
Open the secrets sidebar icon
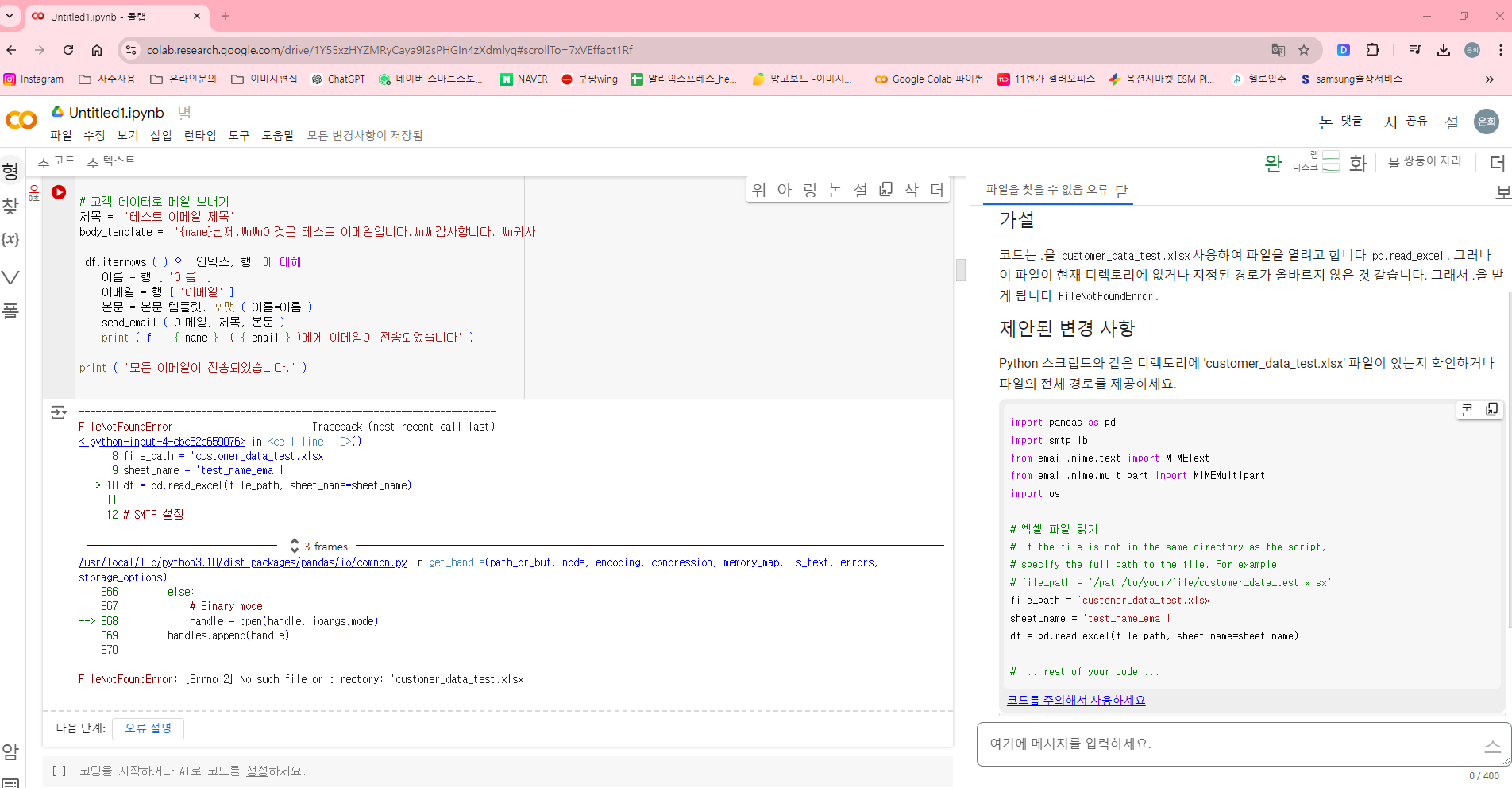(10, 277)
